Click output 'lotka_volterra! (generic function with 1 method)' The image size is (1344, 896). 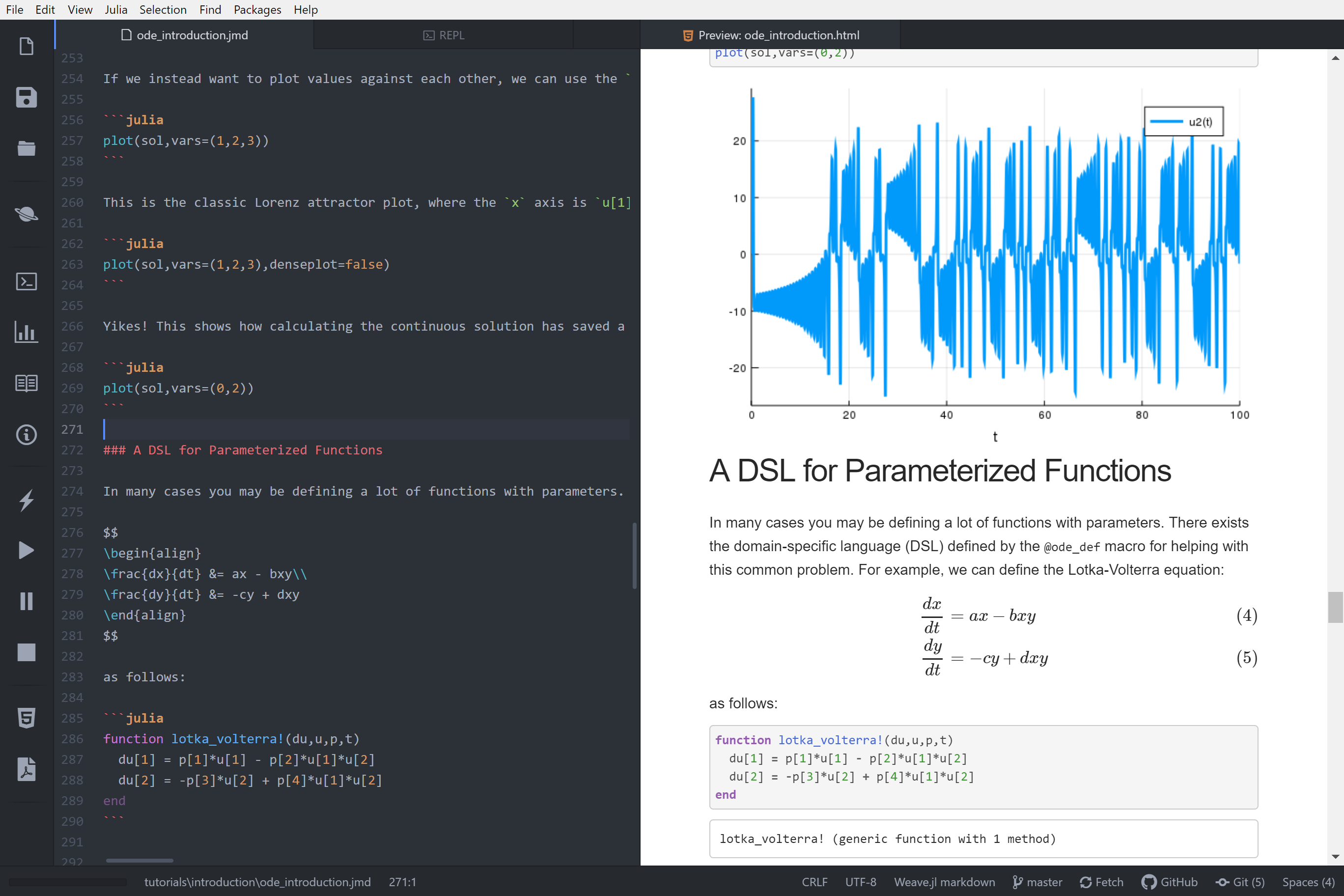tap(888, 839)
